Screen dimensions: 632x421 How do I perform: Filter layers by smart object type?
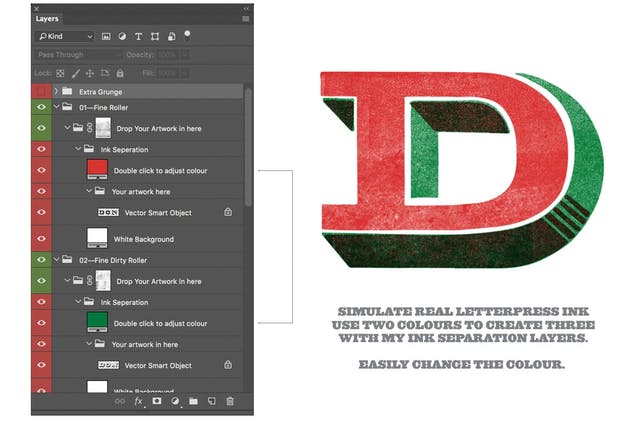[170, 36]
